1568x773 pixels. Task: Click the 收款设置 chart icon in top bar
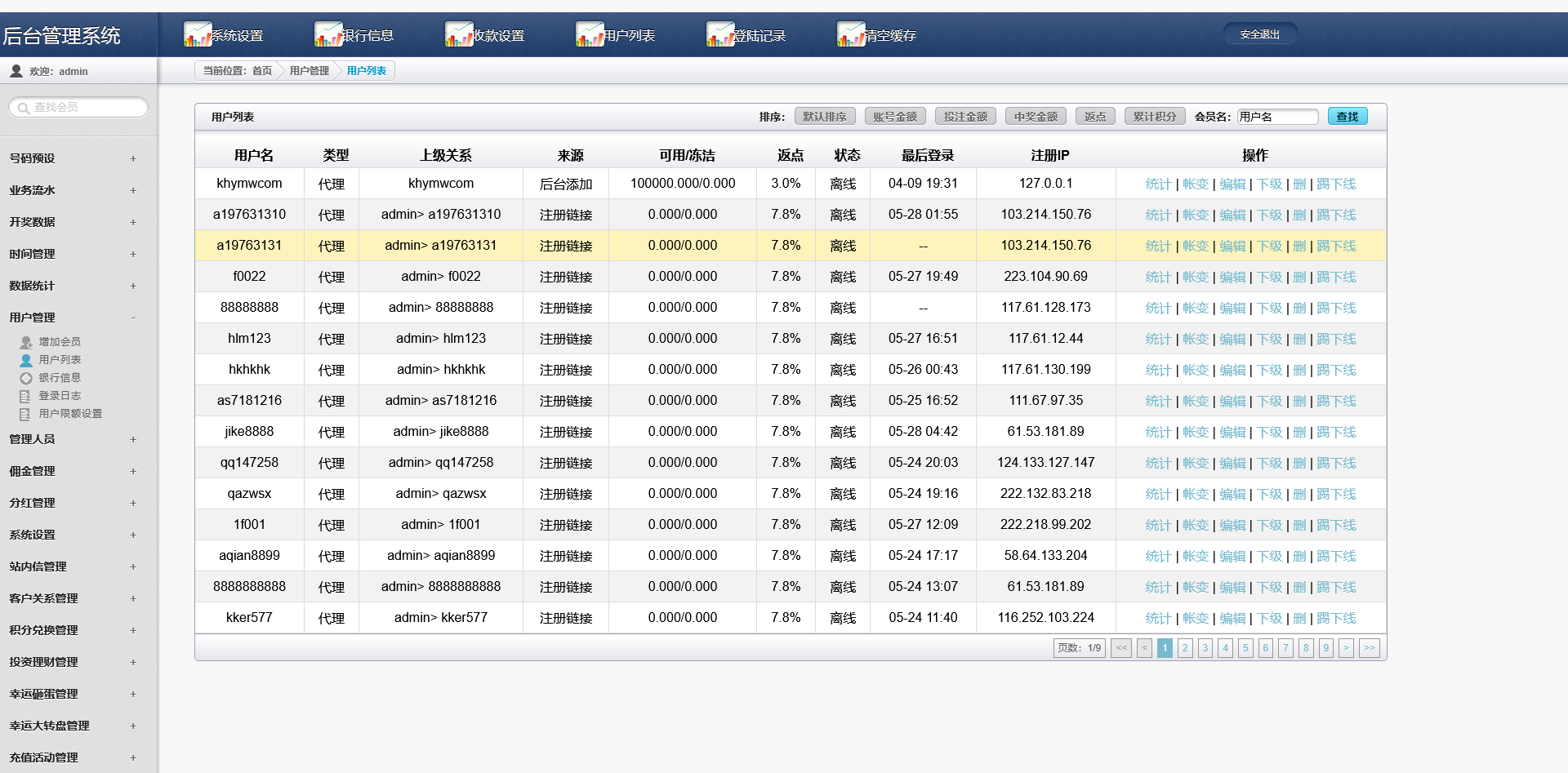pos(459,34)
